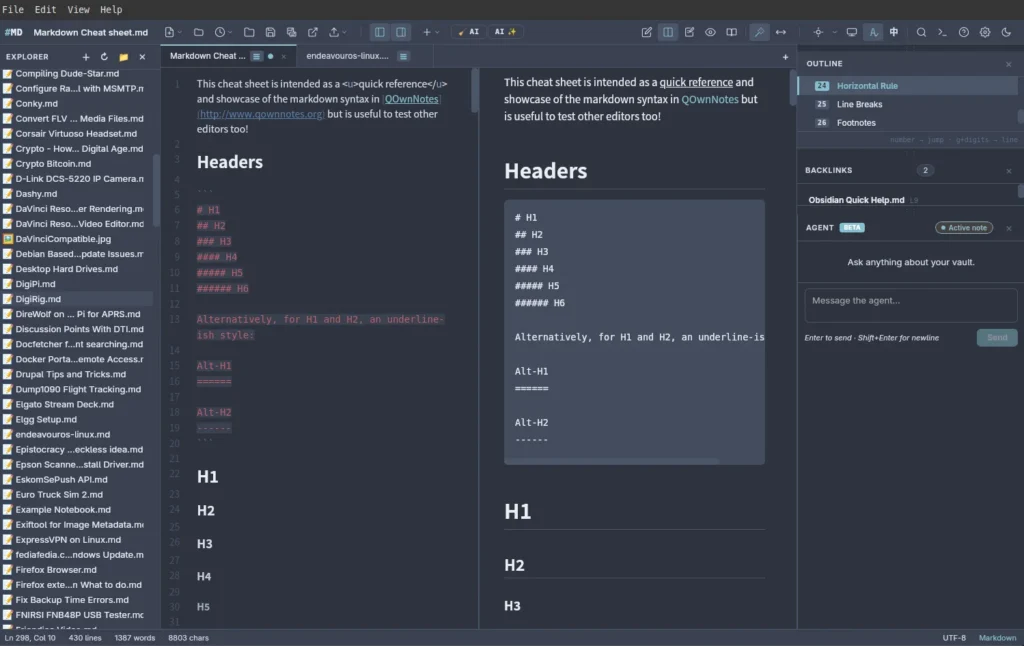Screen dimensions: 1024x646
Task: Close the Explorer panel
Action: point(142,57)
